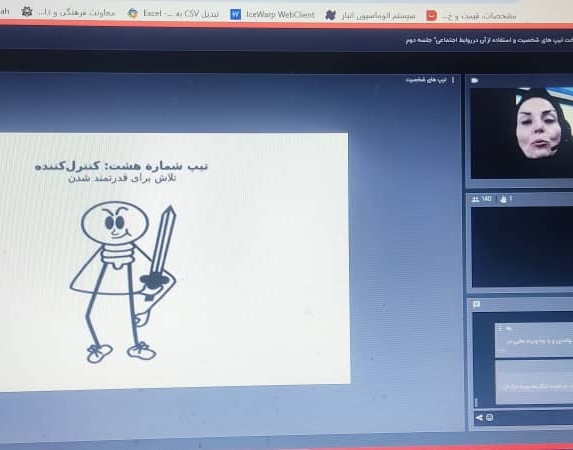Click the empty attendees panel area

point(522,247)
